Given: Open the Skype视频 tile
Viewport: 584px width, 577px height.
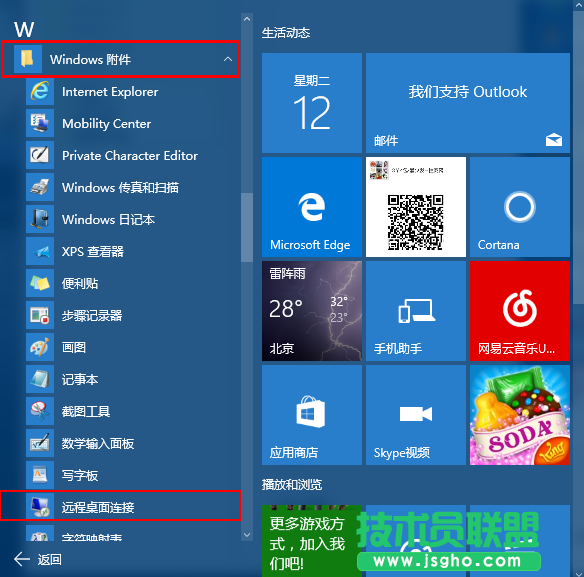Looking at the screenshot, I should coord(416,415).
